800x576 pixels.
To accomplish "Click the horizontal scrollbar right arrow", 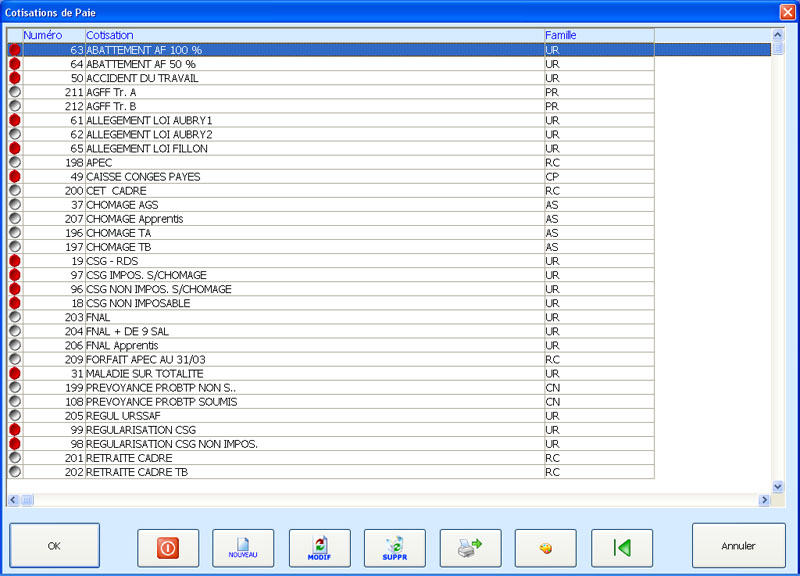I will click(x=764, y=500).
